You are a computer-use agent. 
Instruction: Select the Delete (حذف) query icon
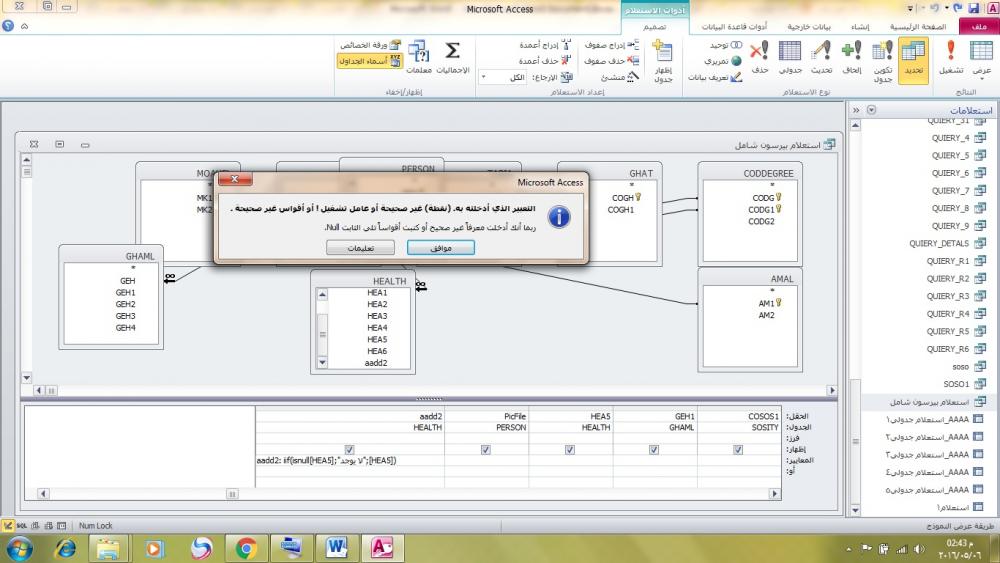coord(760,57)
